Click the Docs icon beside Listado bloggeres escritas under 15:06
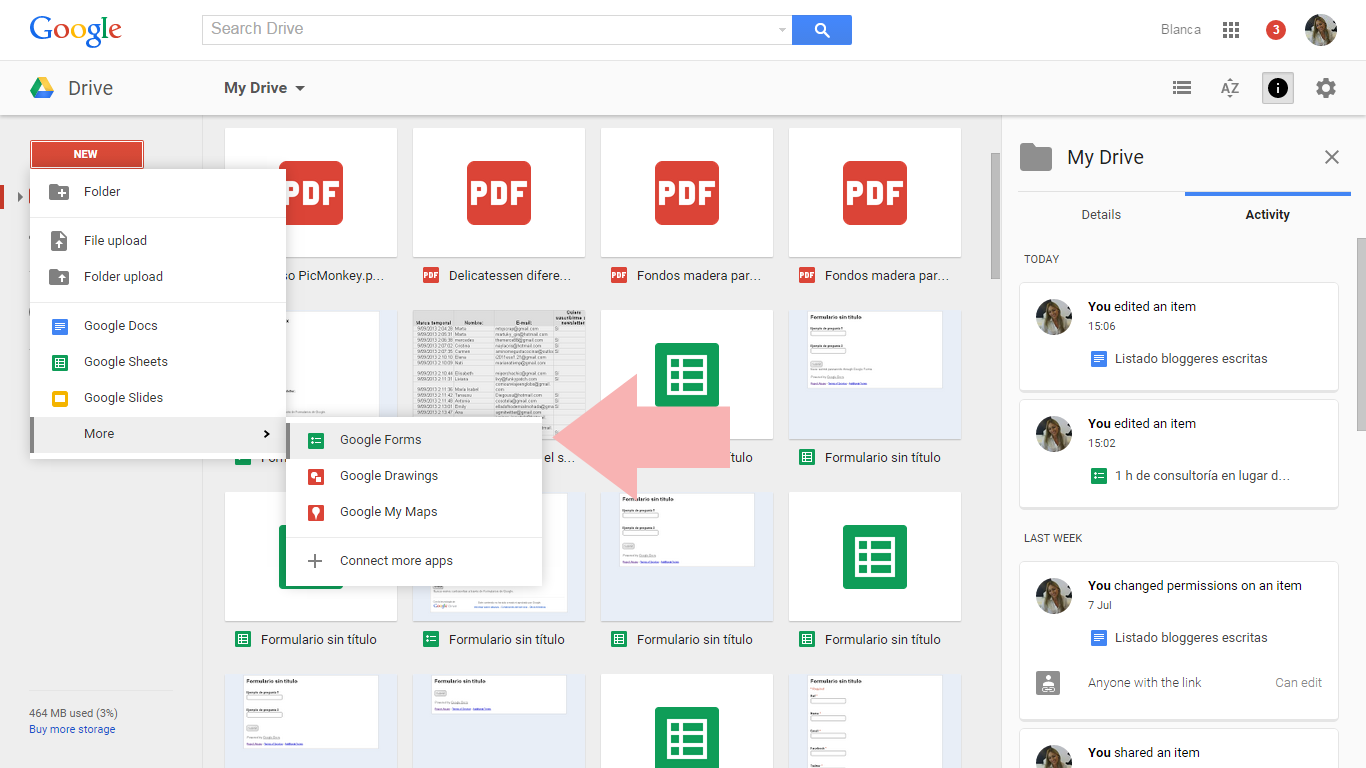 (1099, 358)
